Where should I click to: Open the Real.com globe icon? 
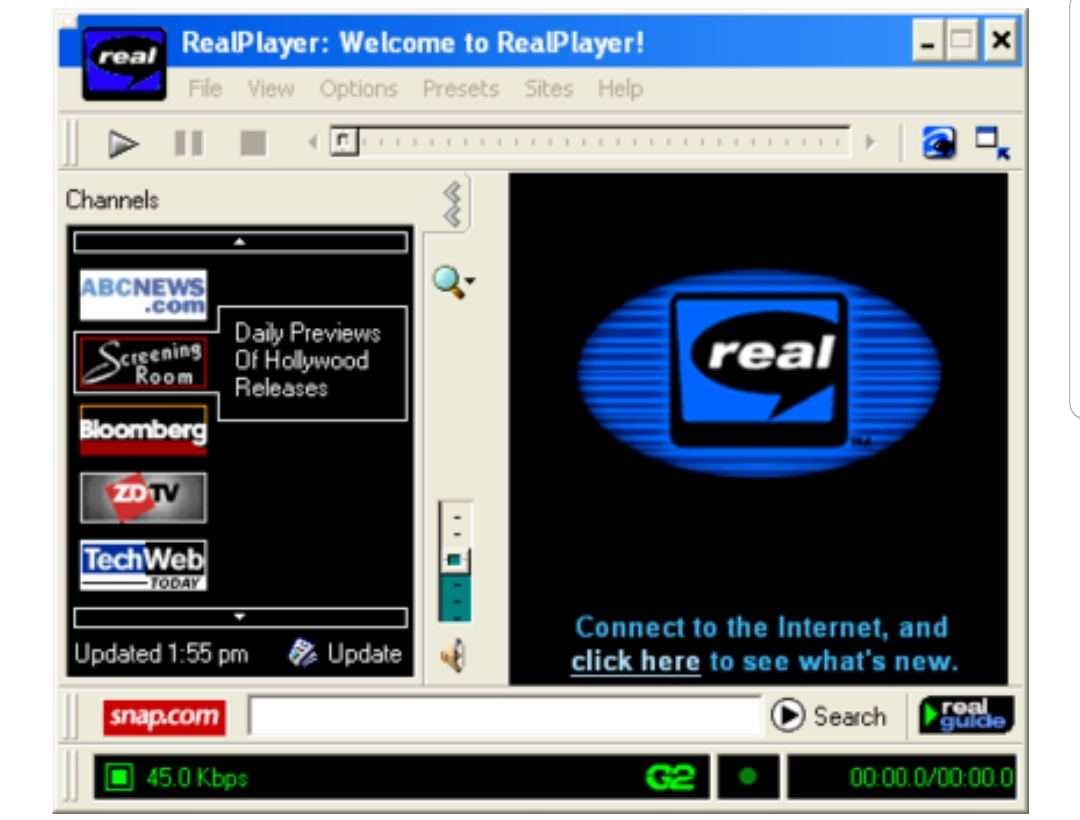pyautogui.click(x=939, y=143)
